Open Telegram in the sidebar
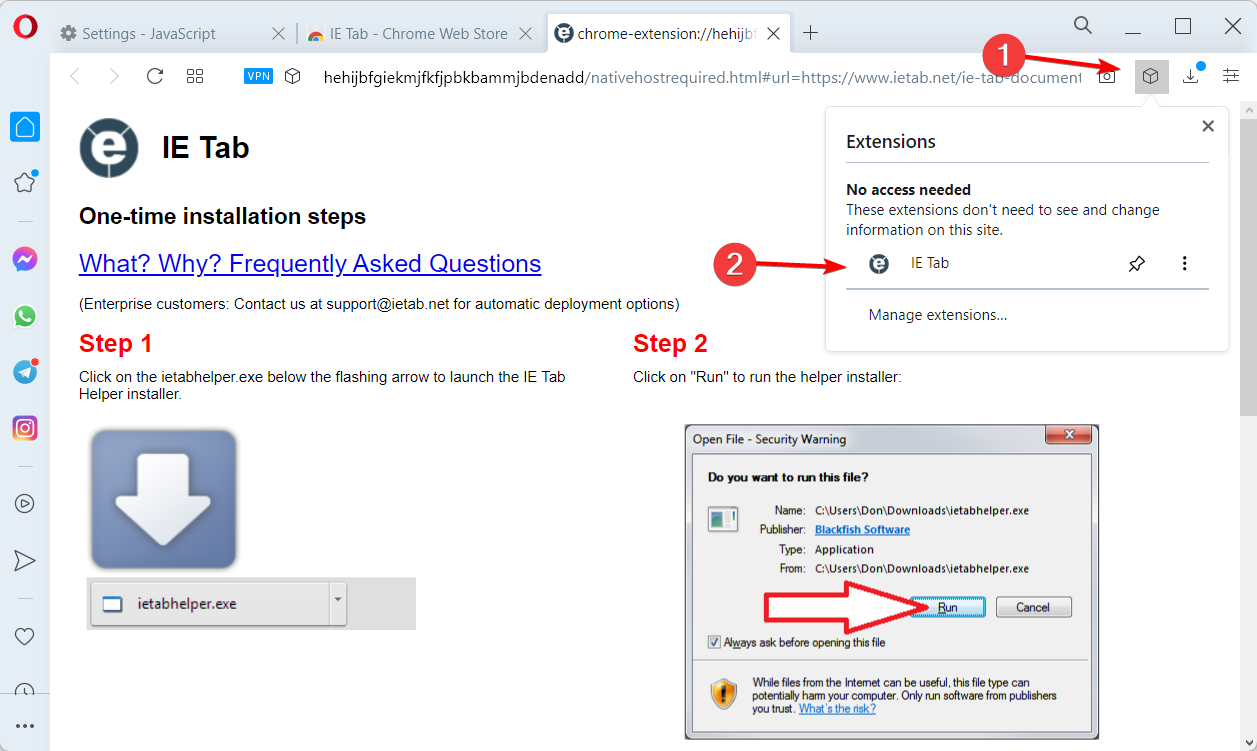 [25, 372]
